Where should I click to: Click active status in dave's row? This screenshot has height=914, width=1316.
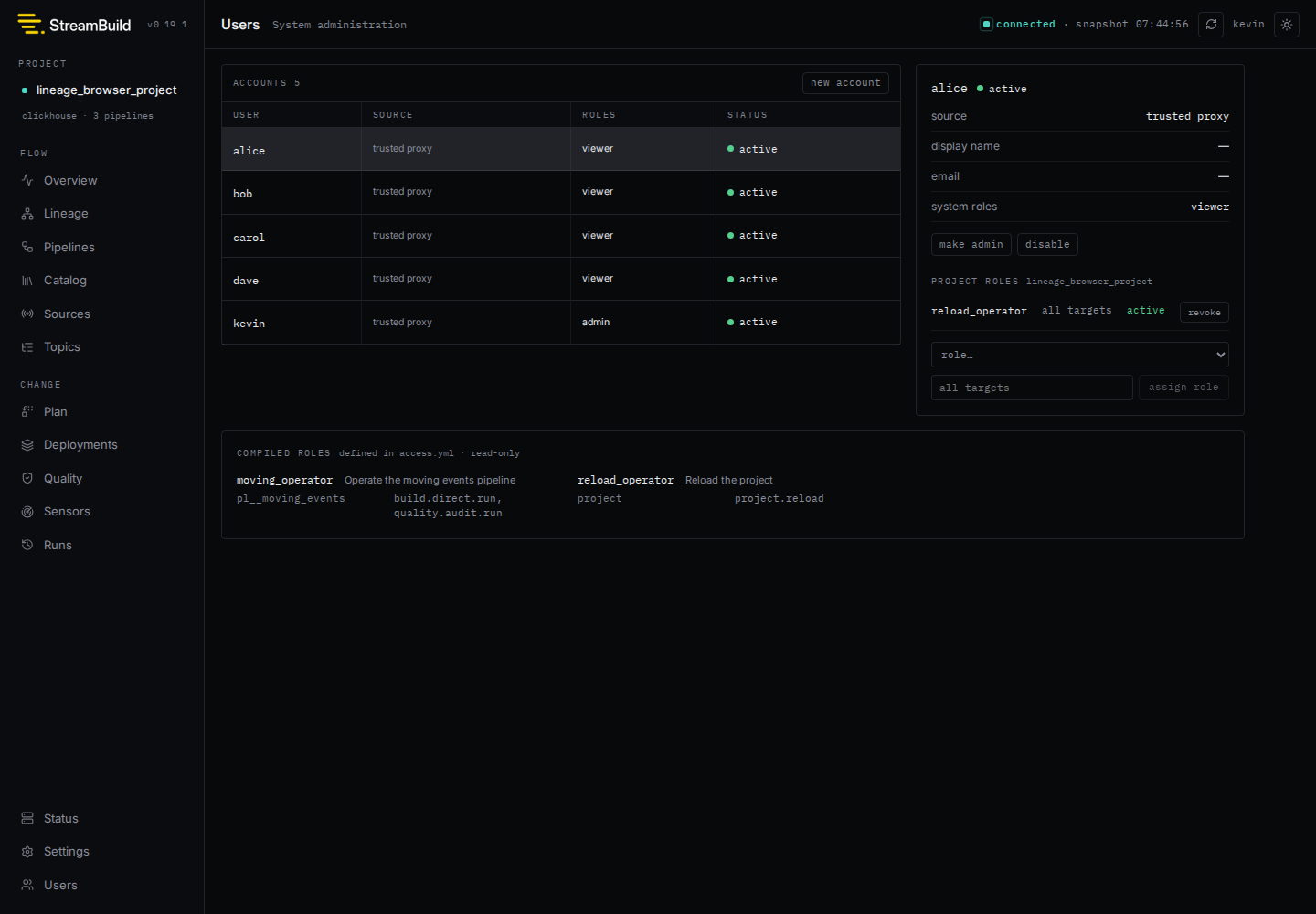pyautogui.click(x=752, y=279)
